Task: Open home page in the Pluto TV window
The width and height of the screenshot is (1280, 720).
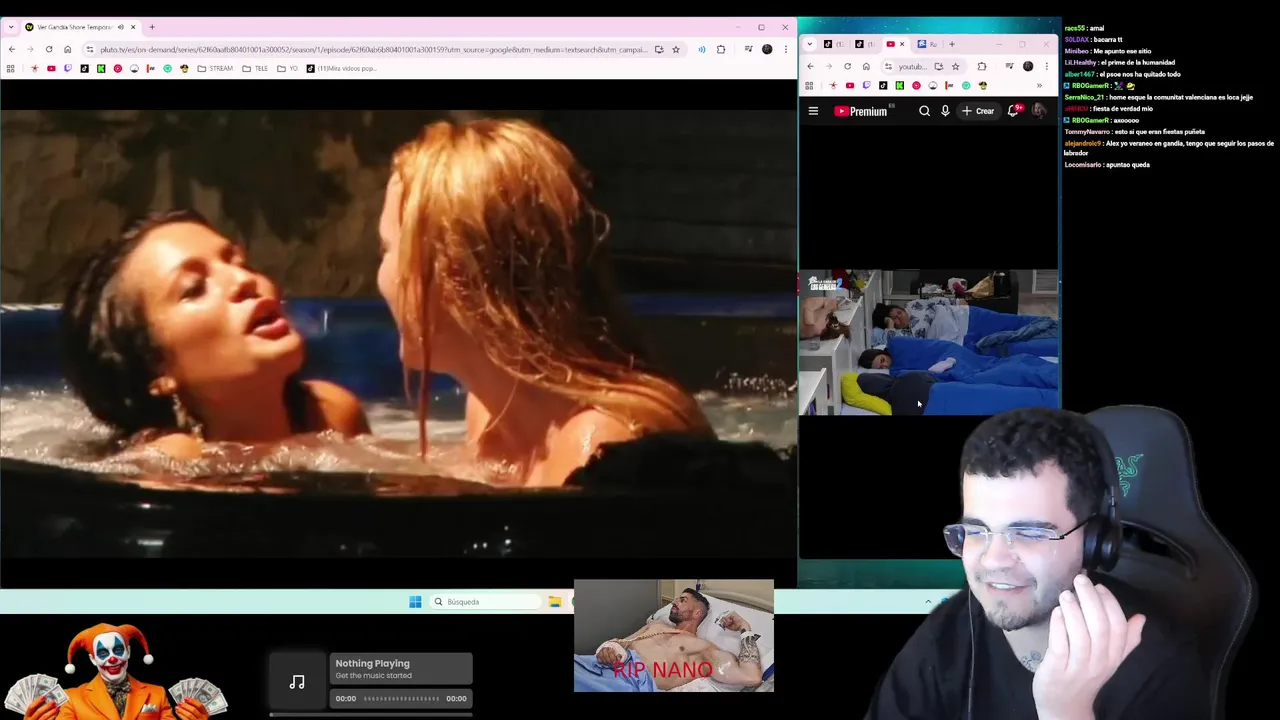Action: pos(68,49)
